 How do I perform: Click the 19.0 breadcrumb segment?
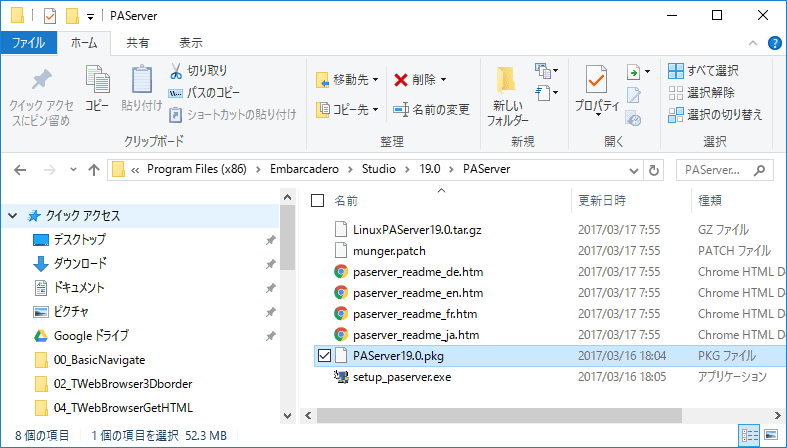[x=430, y=169]
